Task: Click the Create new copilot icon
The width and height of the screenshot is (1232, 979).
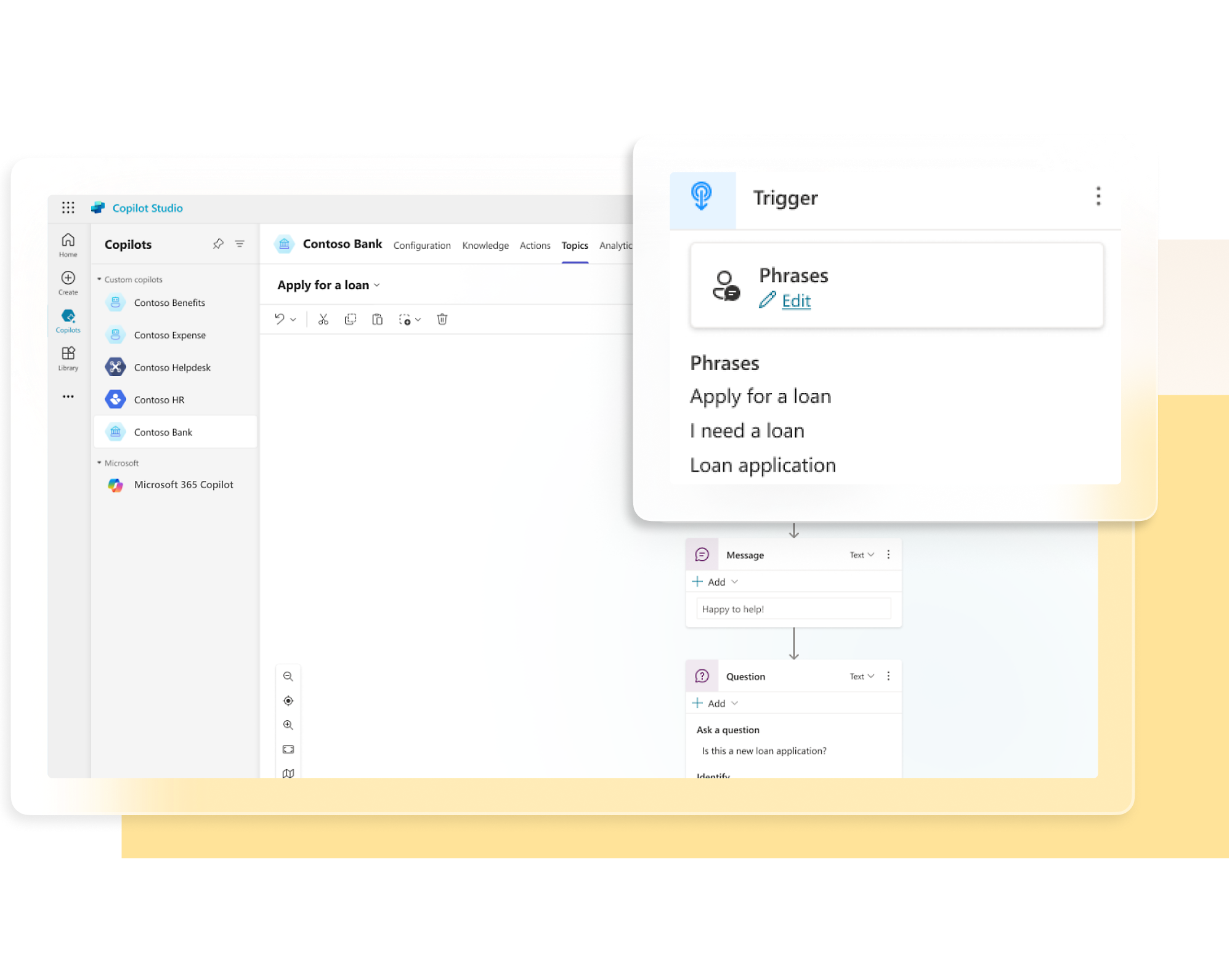Action: coord(67,283)
